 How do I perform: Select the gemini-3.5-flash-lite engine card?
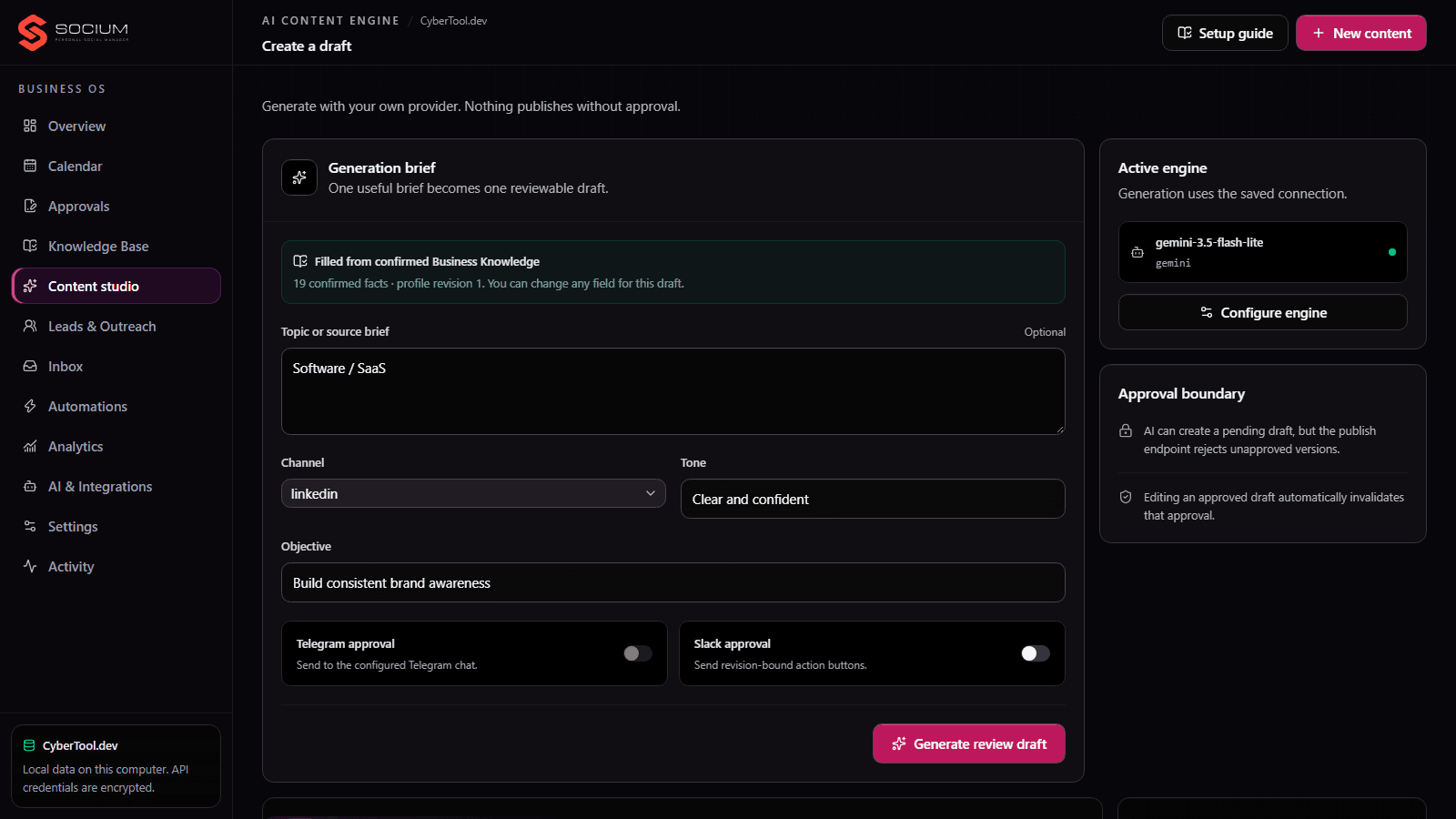1263,252
